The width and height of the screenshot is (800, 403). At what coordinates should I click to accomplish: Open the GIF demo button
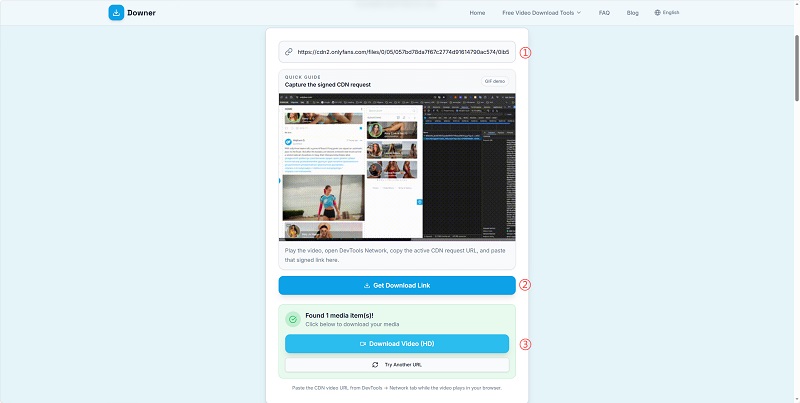(495, 82)
